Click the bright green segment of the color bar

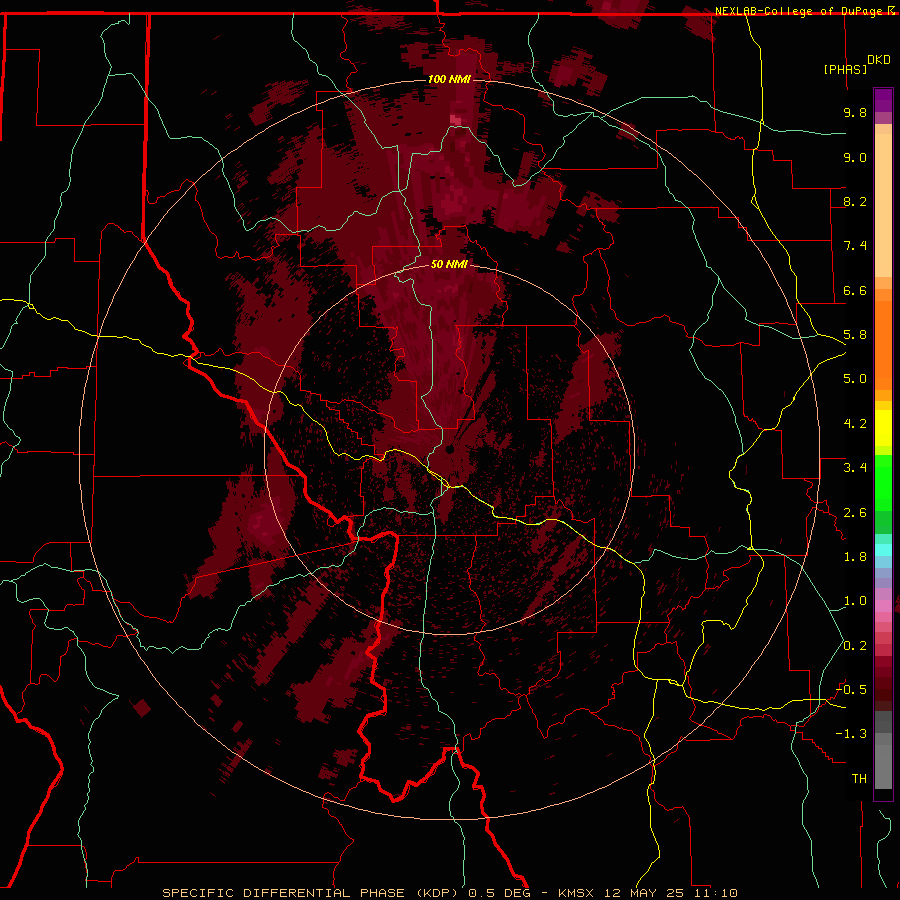(x=883, y=483)
